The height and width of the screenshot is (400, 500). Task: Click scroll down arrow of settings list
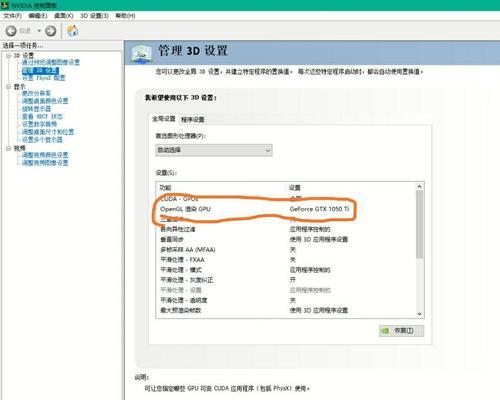coord(420,314)
